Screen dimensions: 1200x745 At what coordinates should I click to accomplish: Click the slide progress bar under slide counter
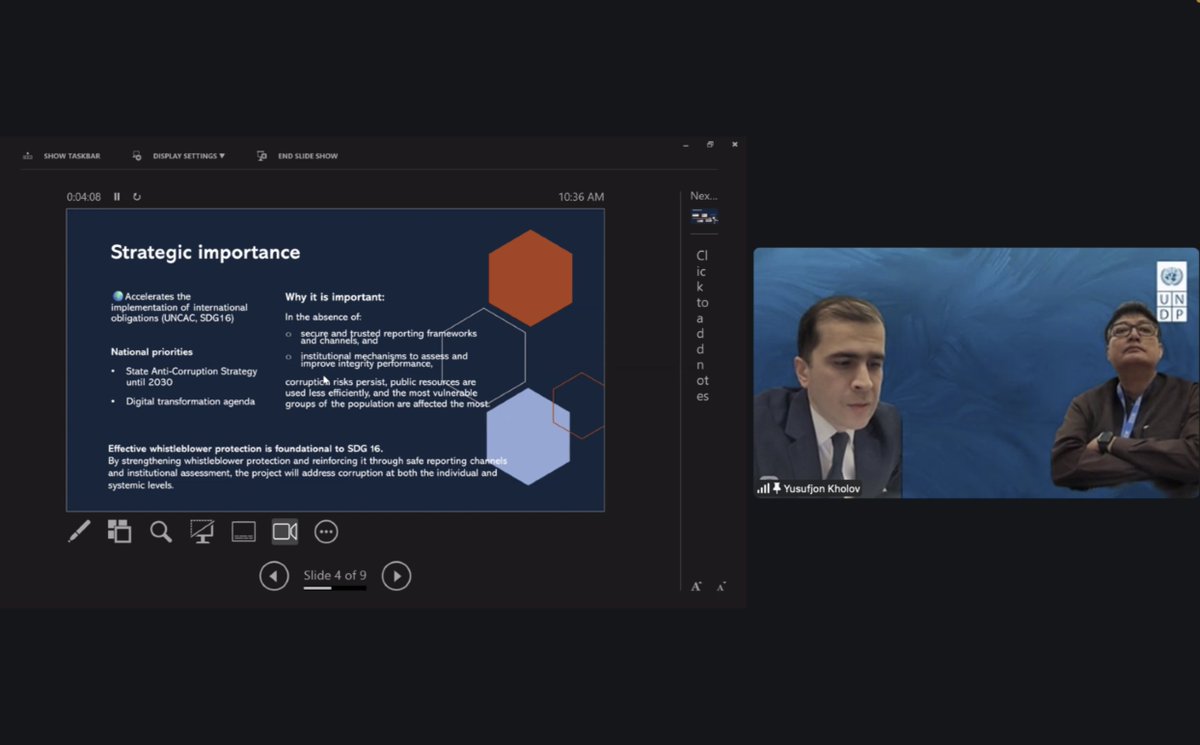(x=335, y=588)
